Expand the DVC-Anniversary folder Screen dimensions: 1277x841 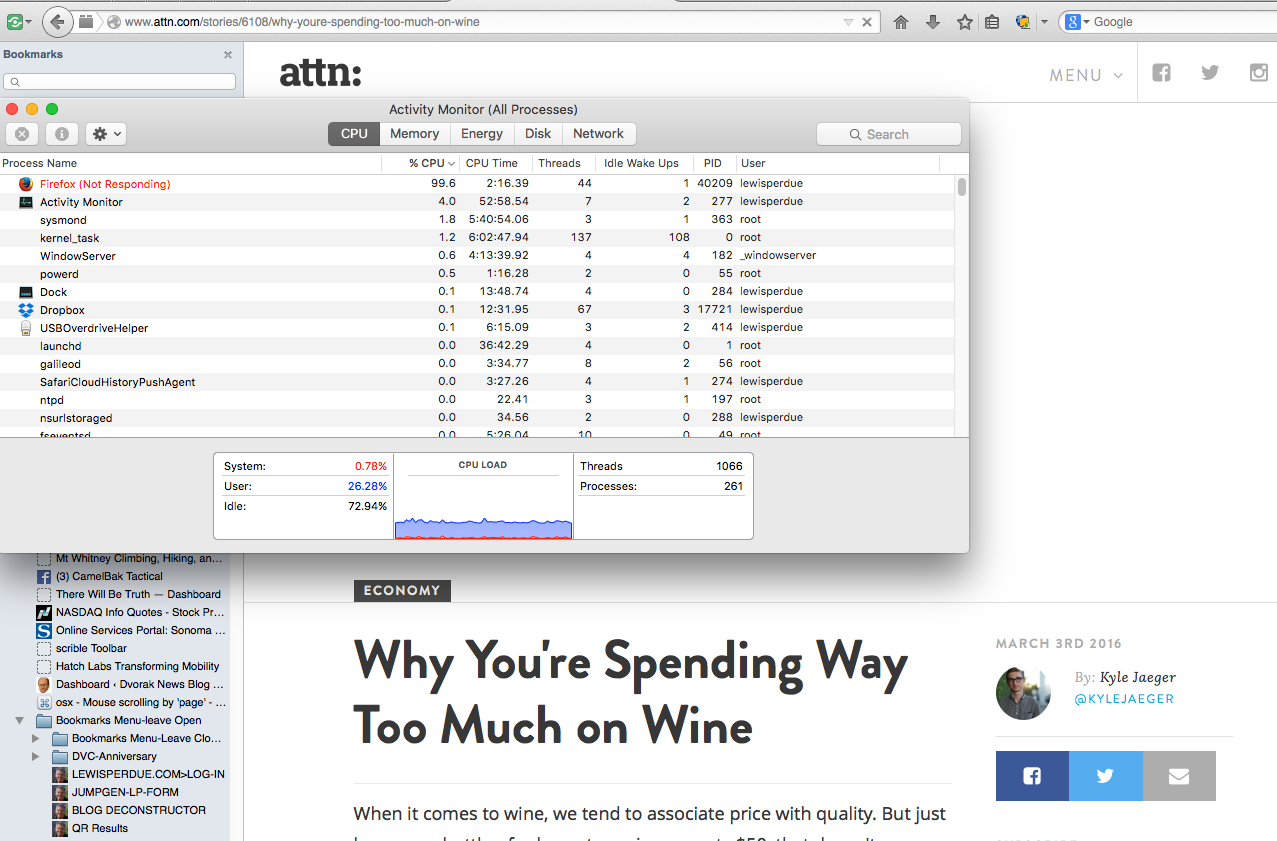tap(36, 756)
